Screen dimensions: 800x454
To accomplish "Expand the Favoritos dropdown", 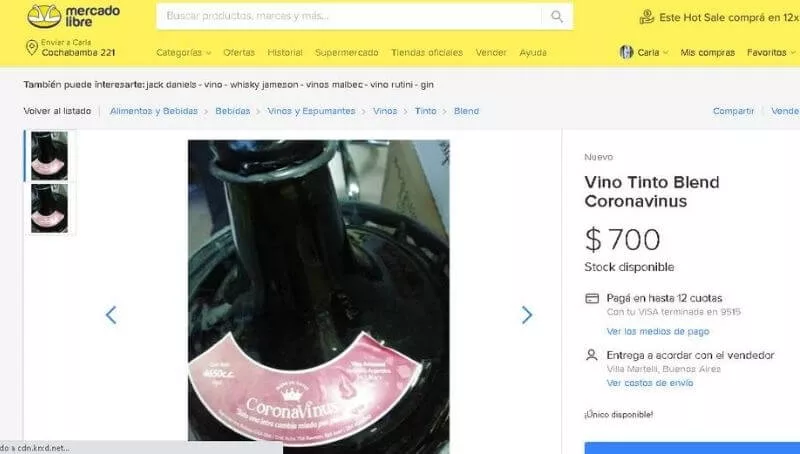I will (771, 53).
